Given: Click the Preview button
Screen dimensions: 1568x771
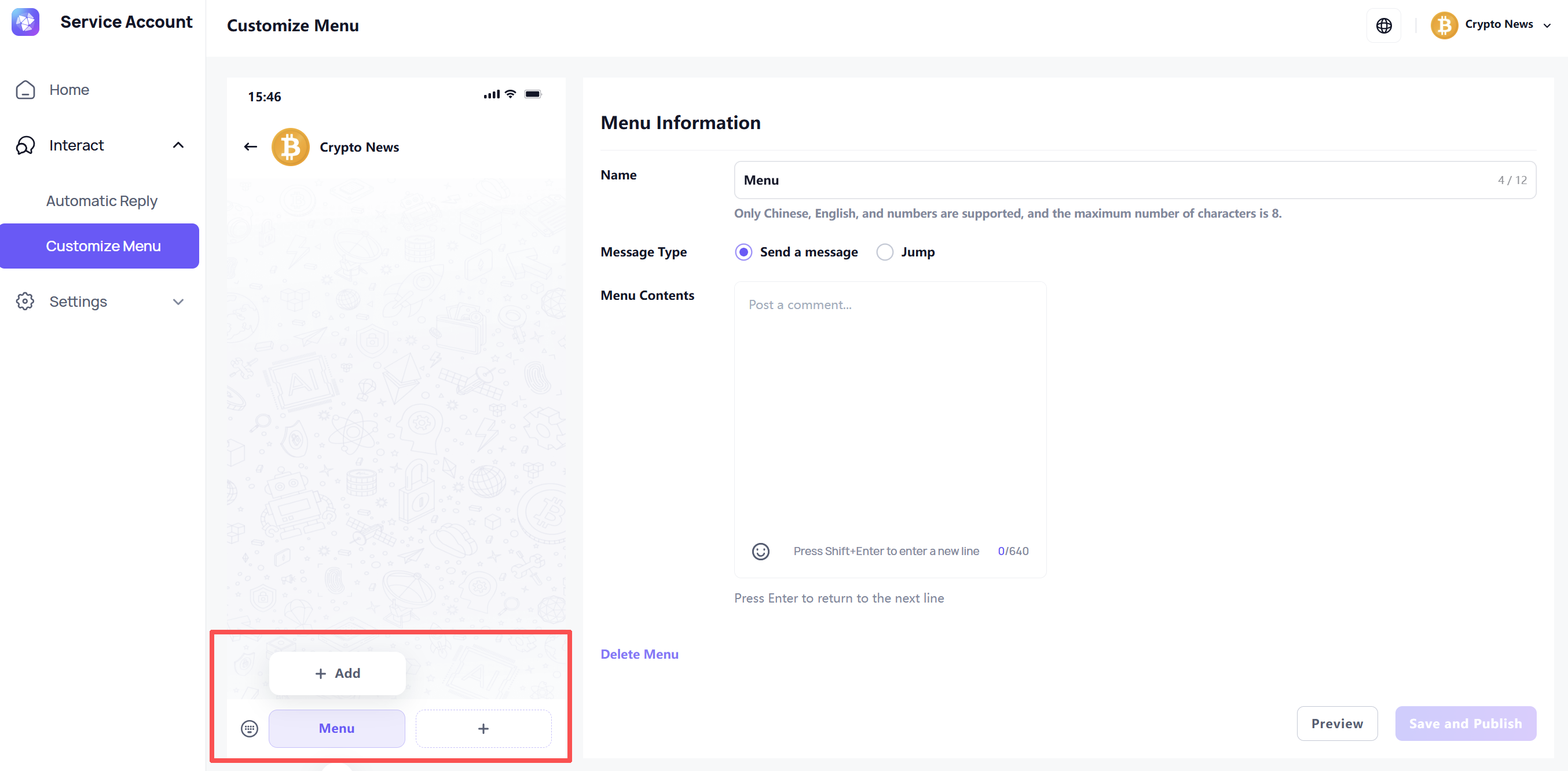Looking at the screenshot, I should tap(1337, 724).
